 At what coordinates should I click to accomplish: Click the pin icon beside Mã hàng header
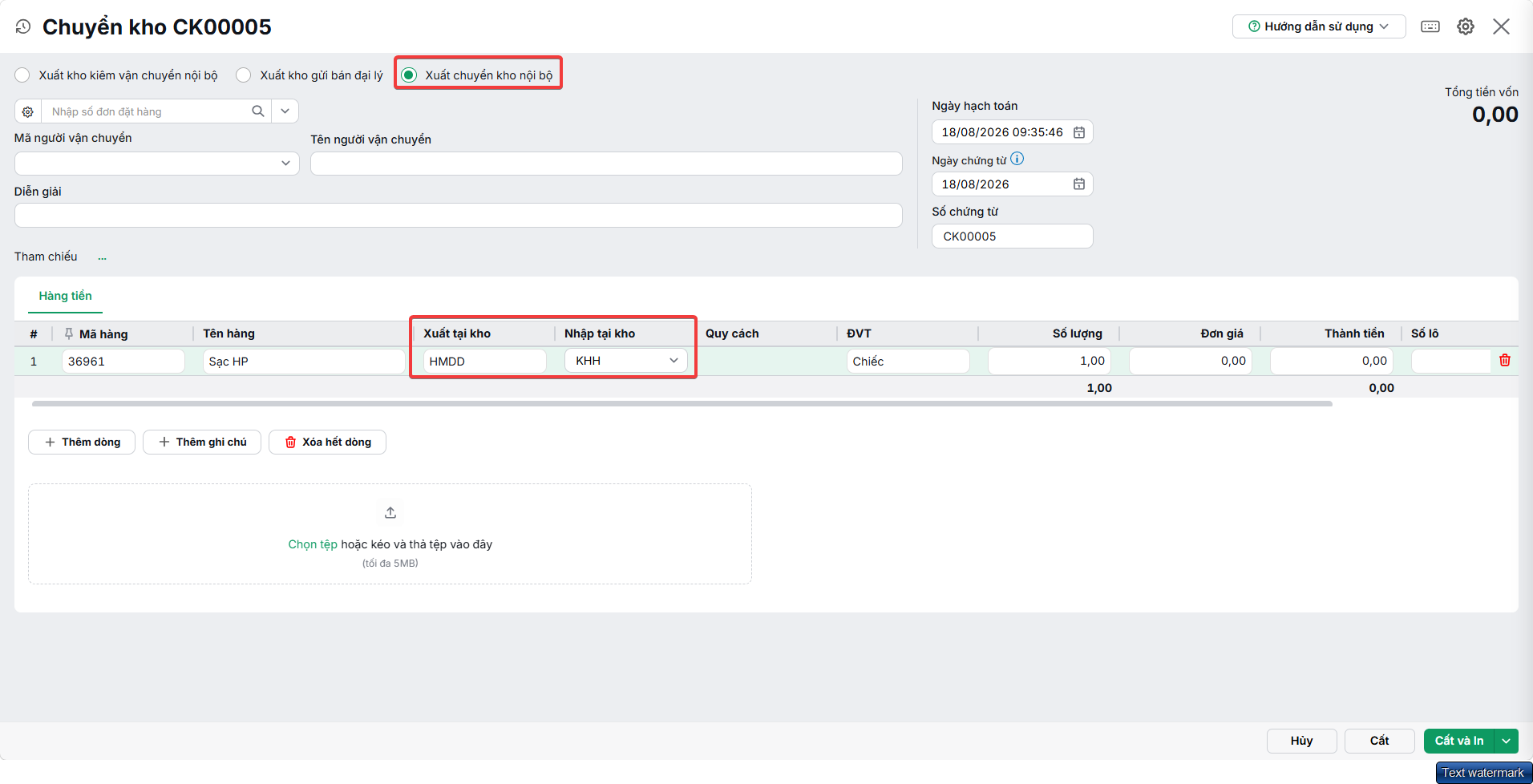[x=69, y=333]
